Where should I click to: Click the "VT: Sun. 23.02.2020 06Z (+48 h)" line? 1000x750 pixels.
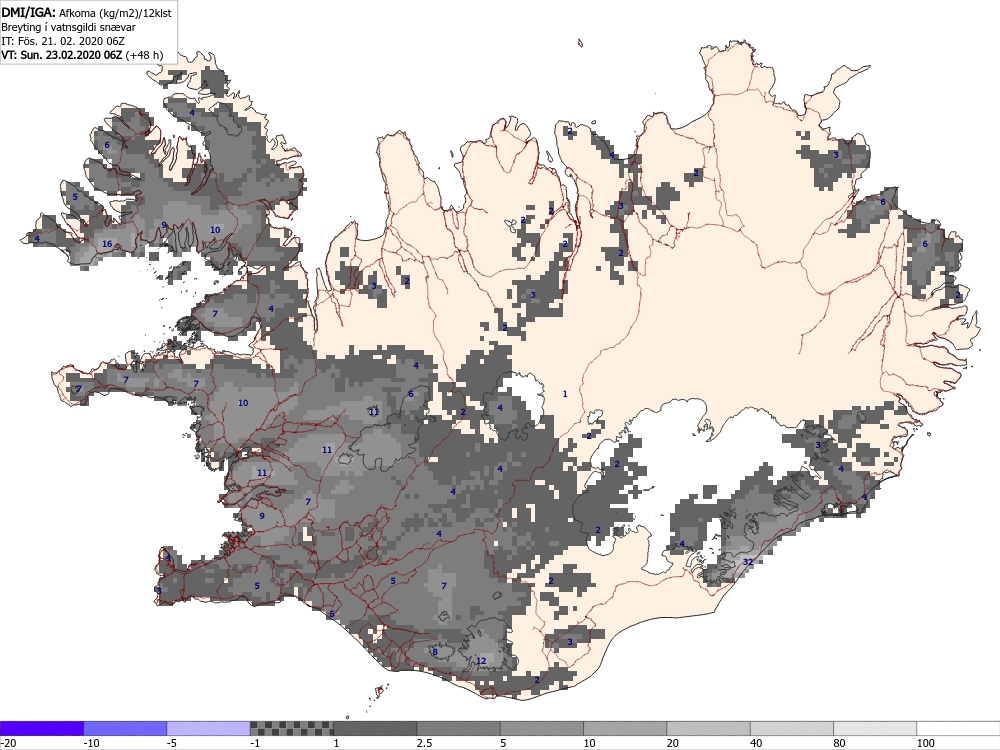pyautogui.click(x=82, y=55)
